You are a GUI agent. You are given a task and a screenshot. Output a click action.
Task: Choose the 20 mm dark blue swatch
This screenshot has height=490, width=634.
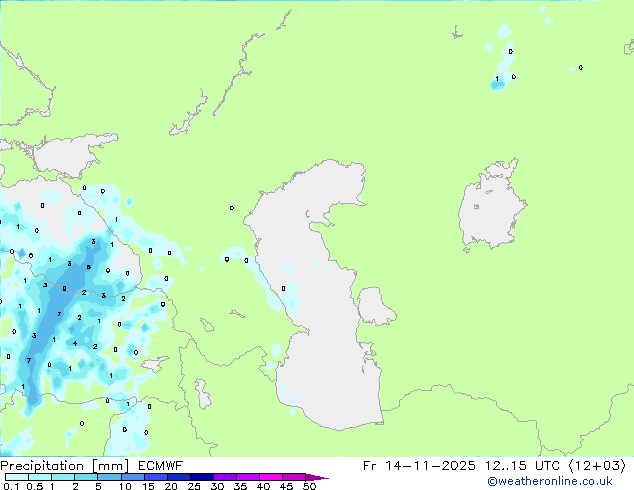click(x=179, y=477)
